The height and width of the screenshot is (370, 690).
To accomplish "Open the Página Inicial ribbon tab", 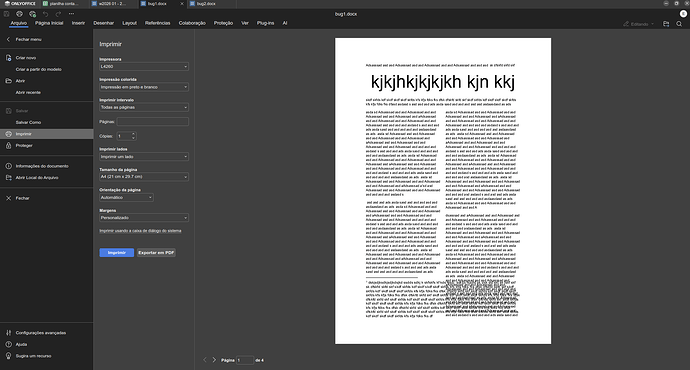I will click(49, 23).
